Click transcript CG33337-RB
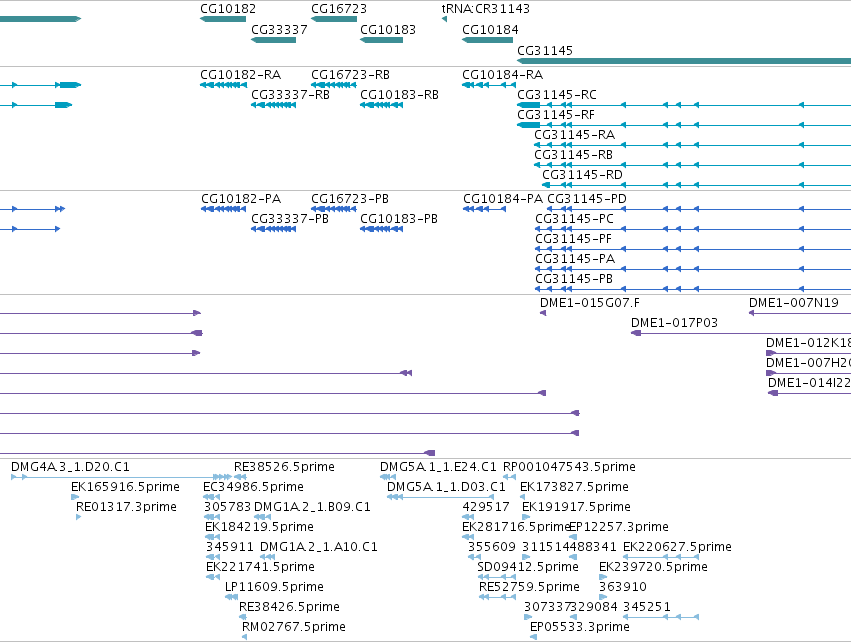Screen dimensions: 851x642 click(x=274, y=105)
